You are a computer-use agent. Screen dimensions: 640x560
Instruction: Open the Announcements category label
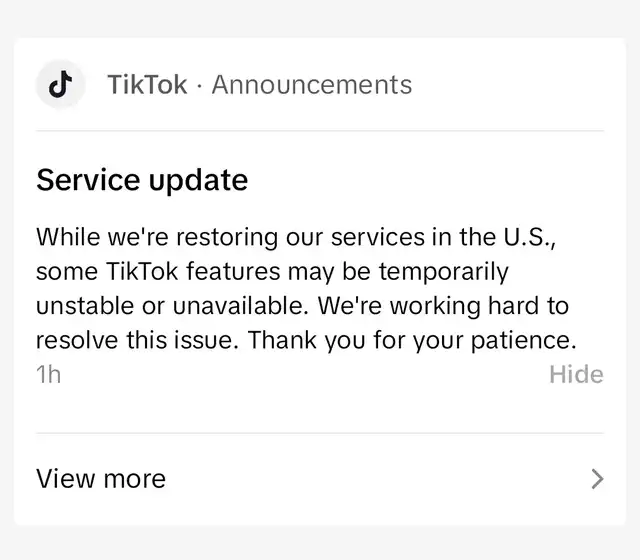(x=312, y=85)
